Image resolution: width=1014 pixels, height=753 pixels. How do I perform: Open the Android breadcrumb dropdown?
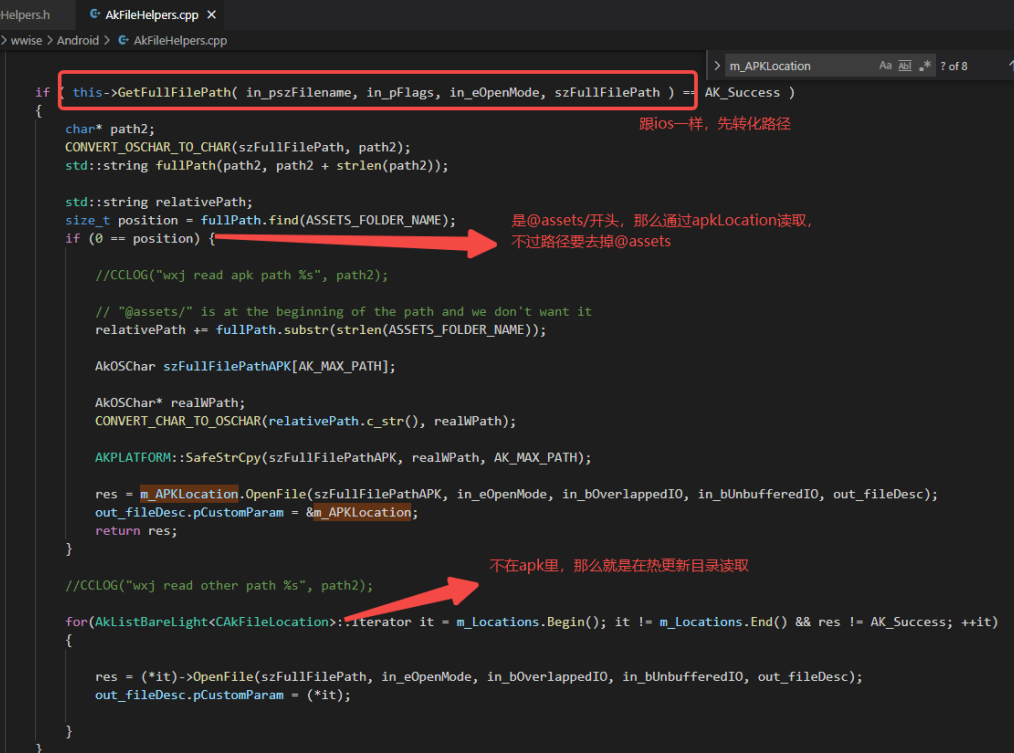point(77,40)
